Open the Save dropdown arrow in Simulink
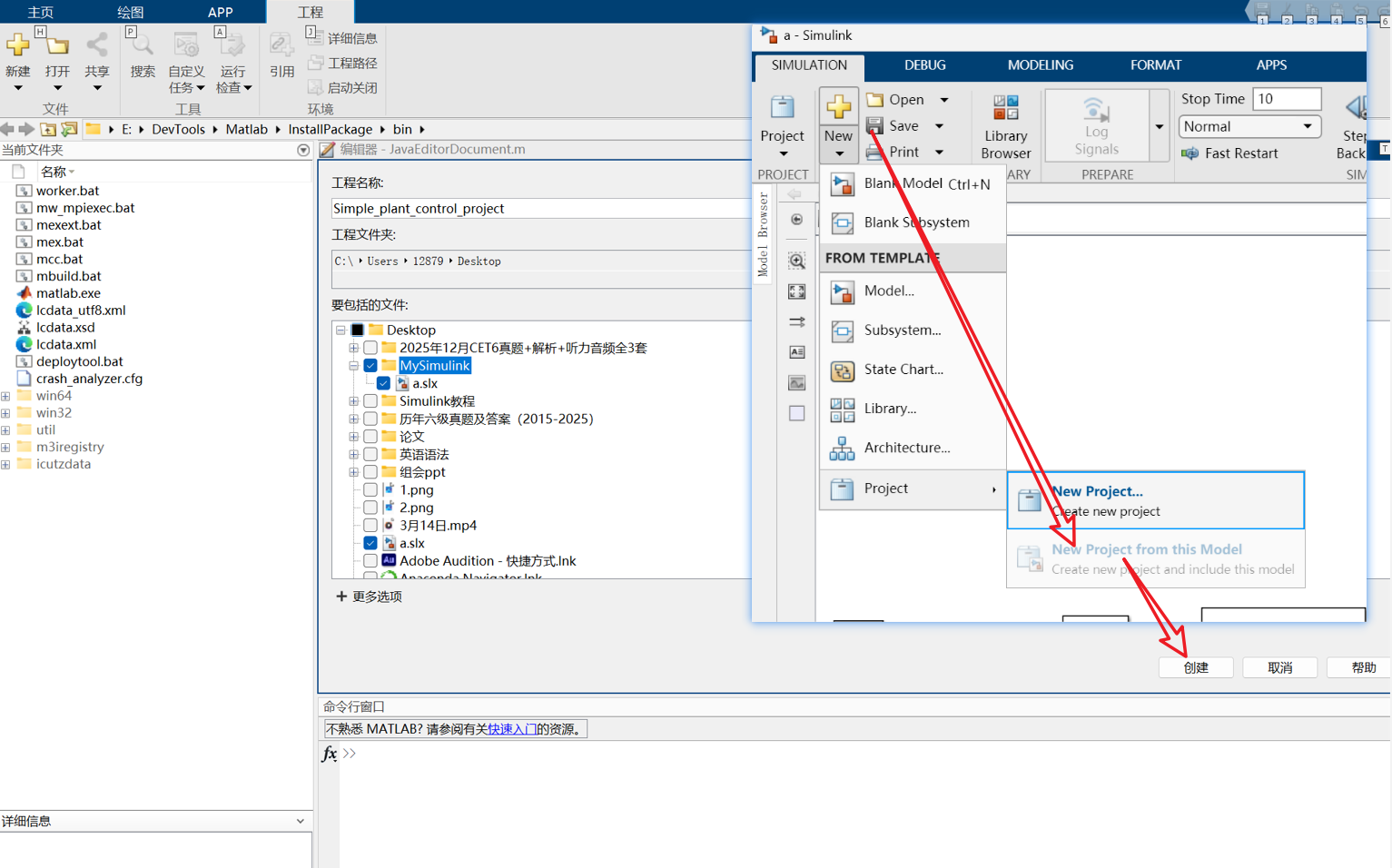 (x=940, y=125)
